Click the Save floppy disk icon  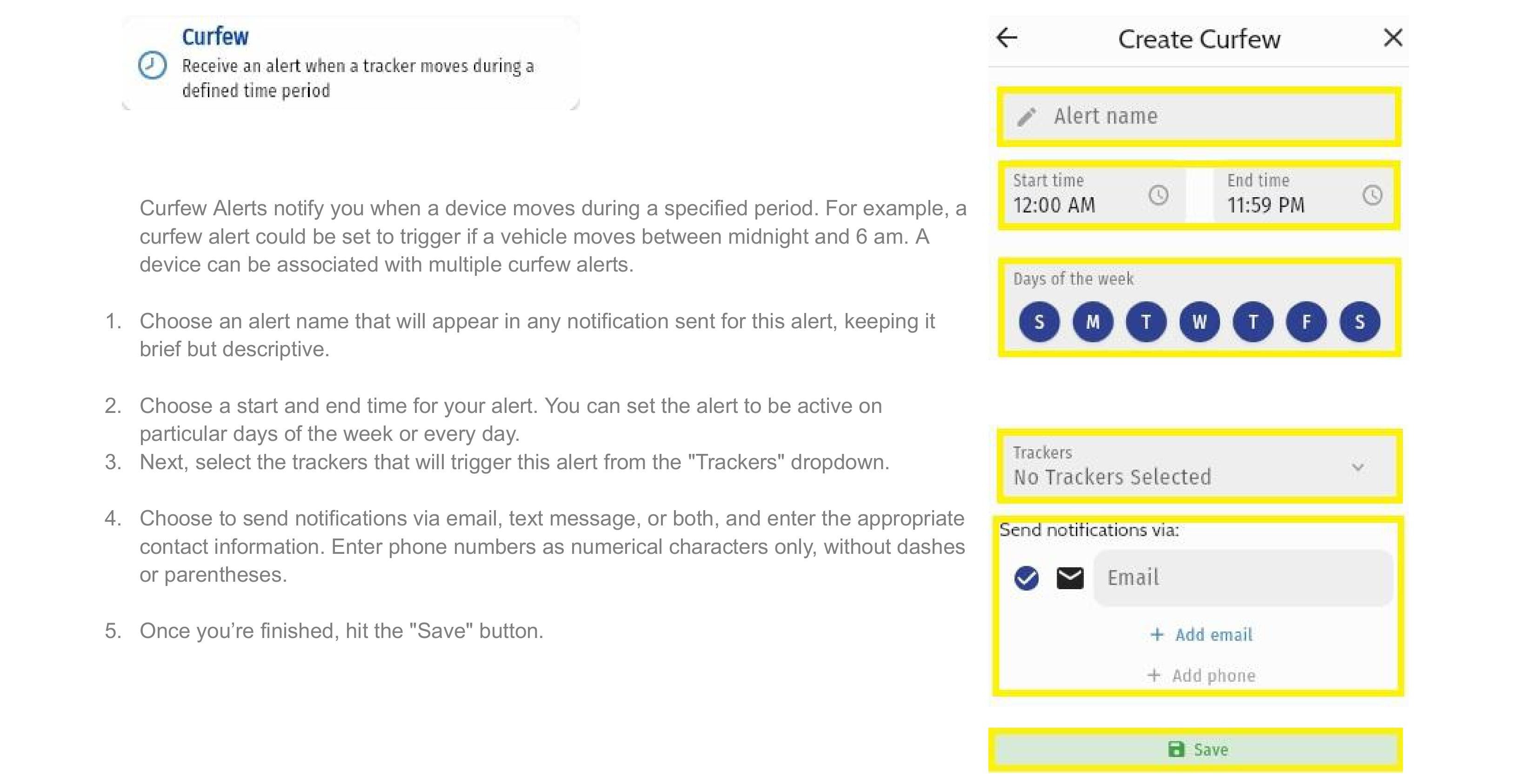click(1176, 750)
